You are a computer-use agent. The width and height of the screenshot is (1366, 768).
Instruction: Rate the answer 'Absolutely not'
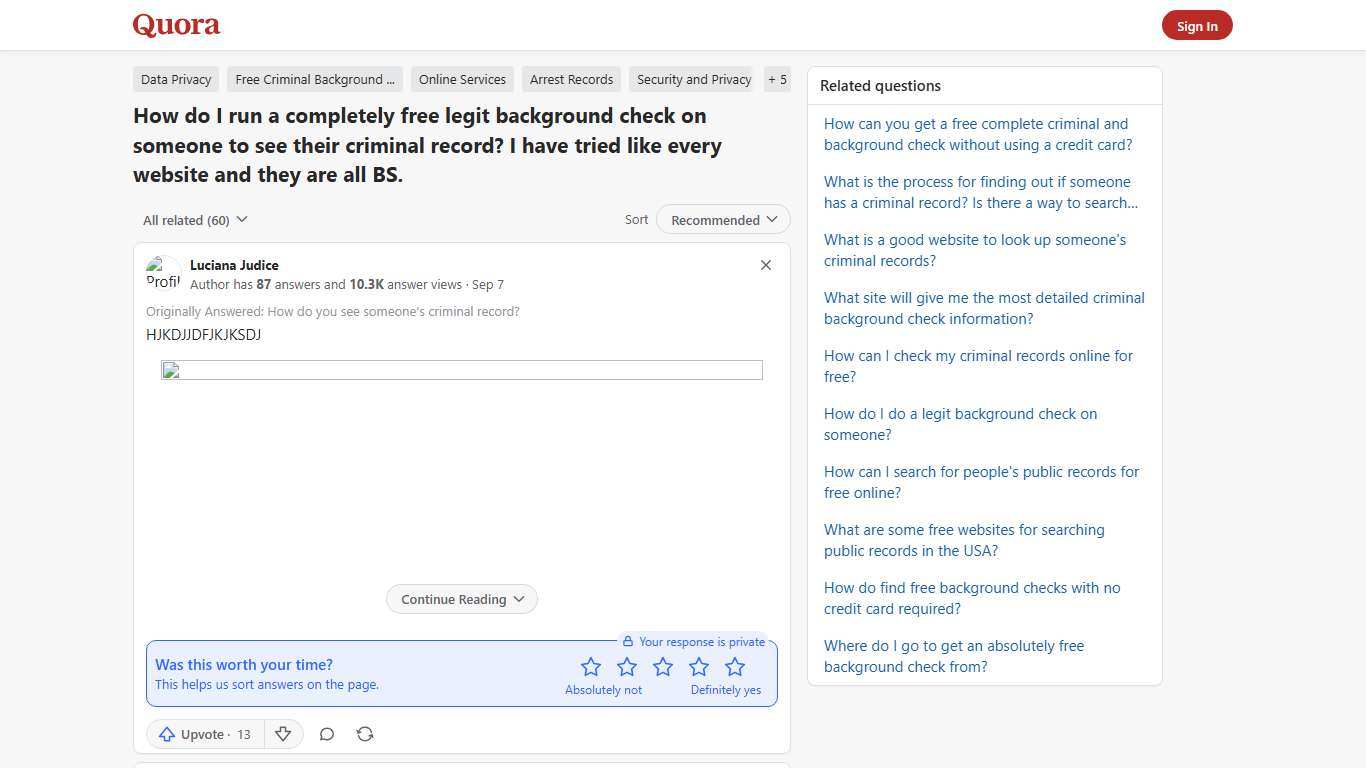point(591,666)
